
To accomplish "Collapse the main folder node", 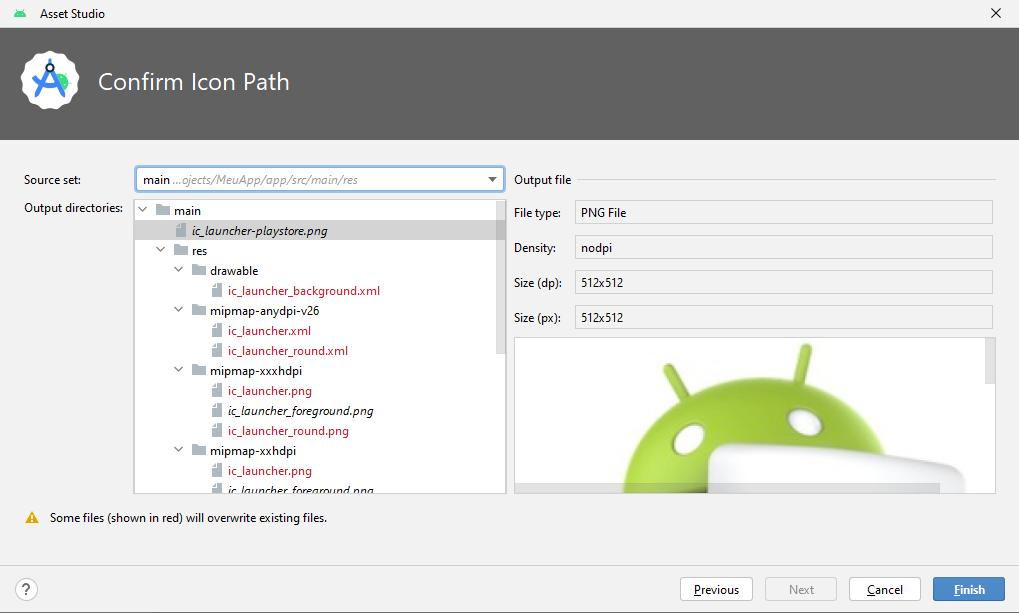I will coord(143,211).
